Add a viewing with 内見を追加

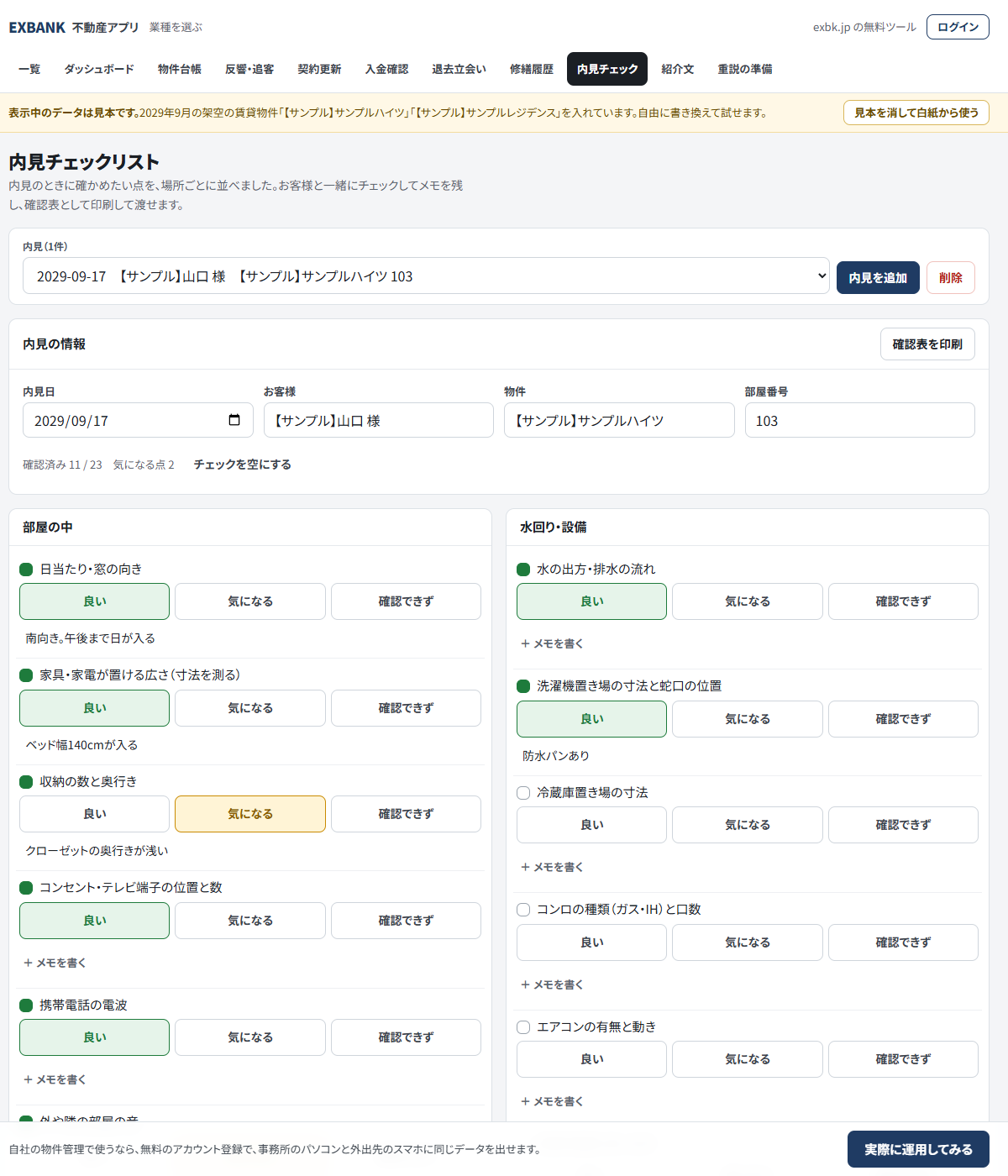click(878, 277)
